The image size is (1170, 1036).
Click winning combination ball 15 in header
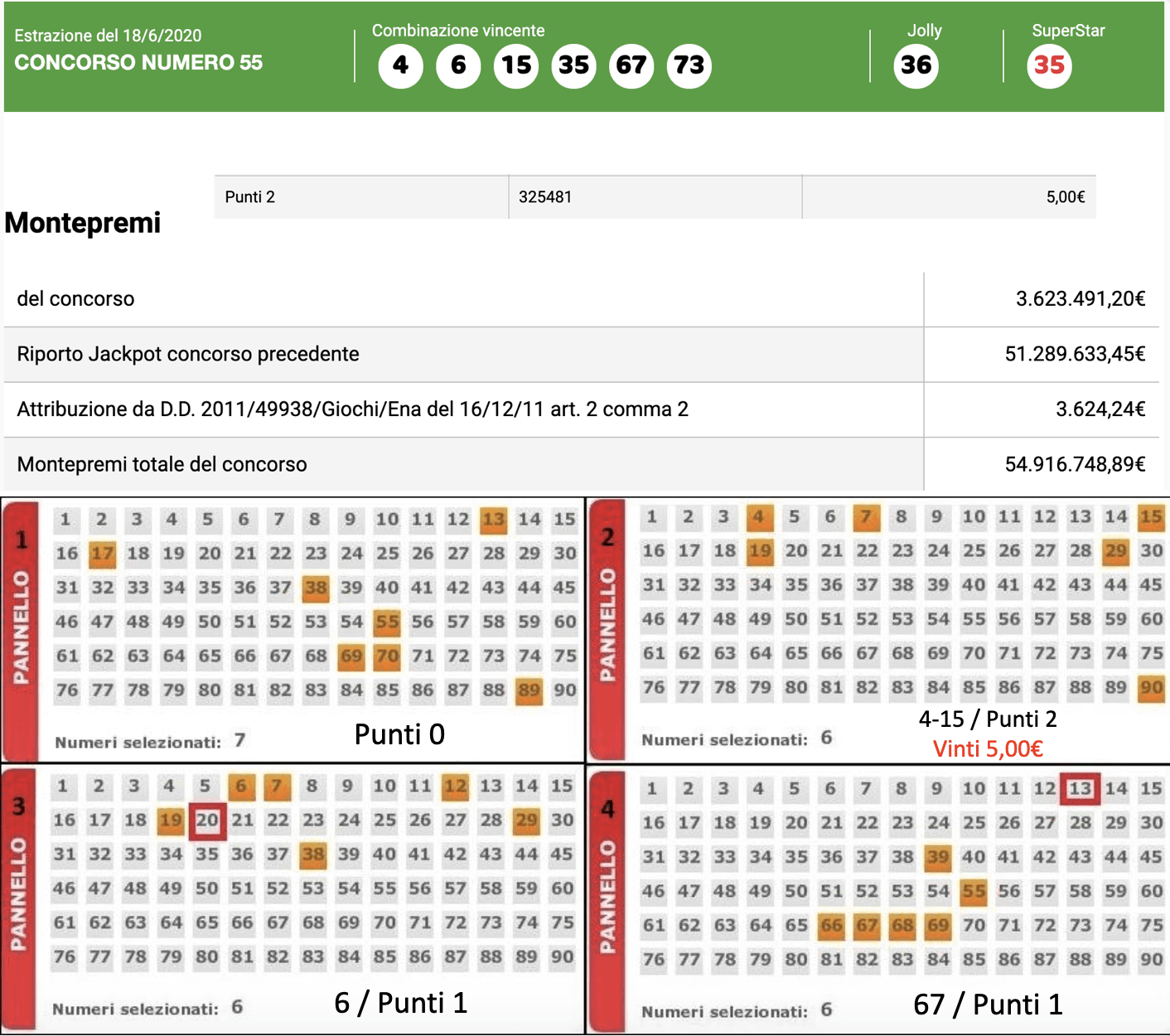[x=516, y=65]
